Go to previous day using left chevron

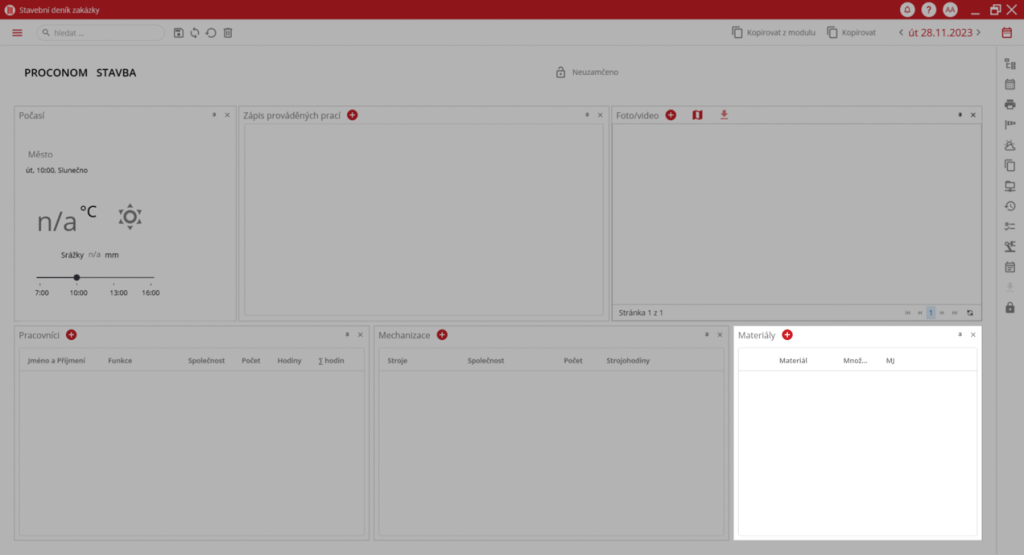tap(900, 33)
